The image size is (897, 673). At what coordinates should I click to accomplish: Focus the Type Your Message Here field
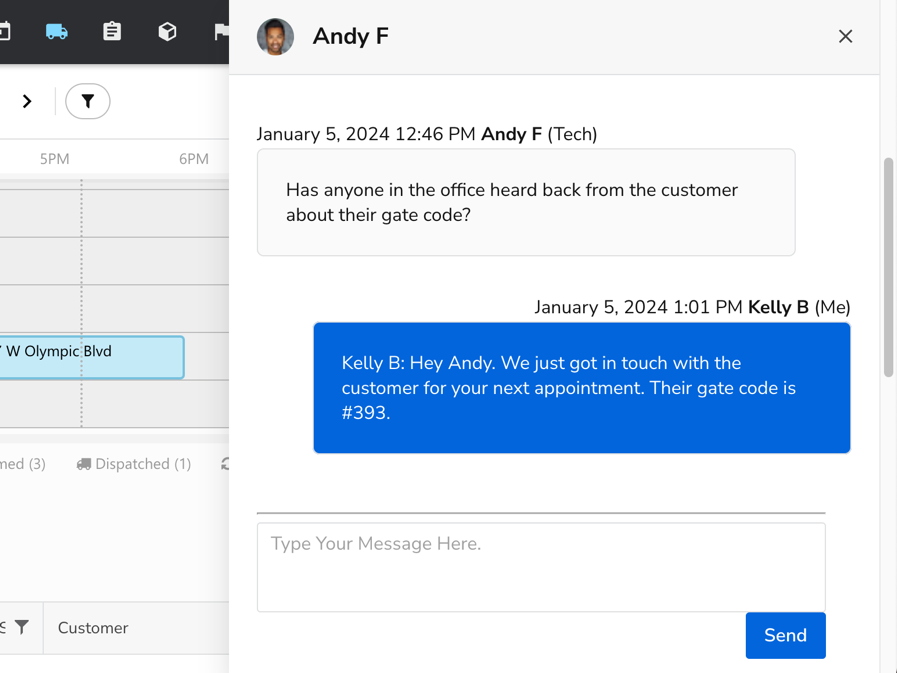(x=540, y=566)
